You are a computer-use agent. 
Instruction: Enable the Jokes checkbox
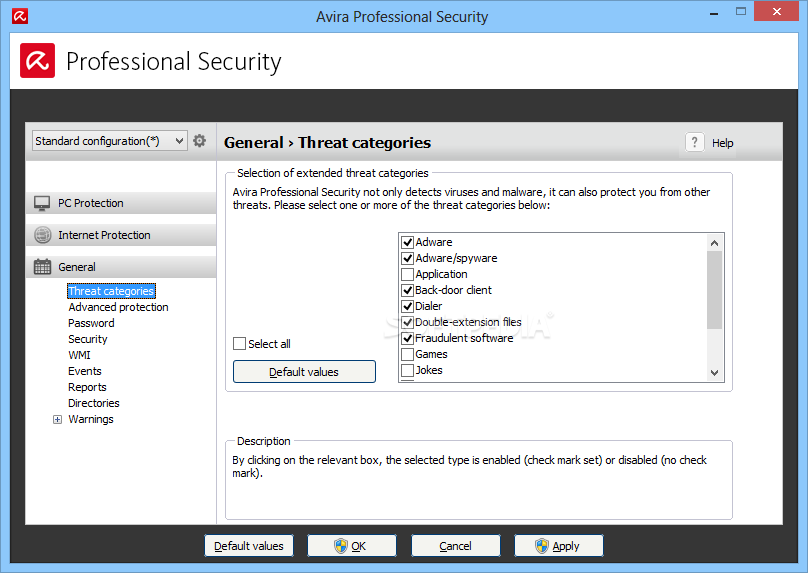[x=407, y=370]
